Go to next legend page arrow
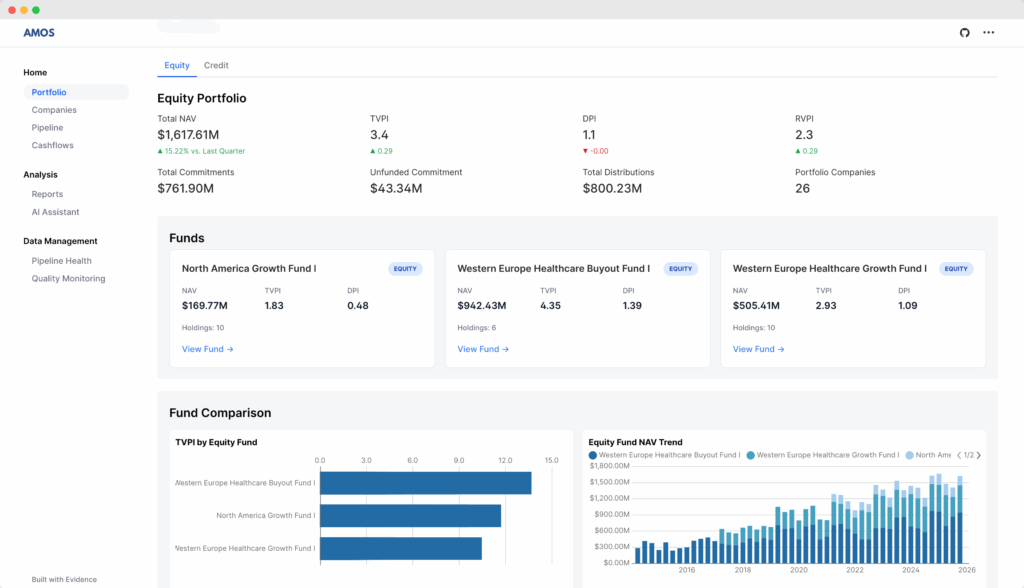Viewport: 1024px width, 588px height. (x=978, y=455)
